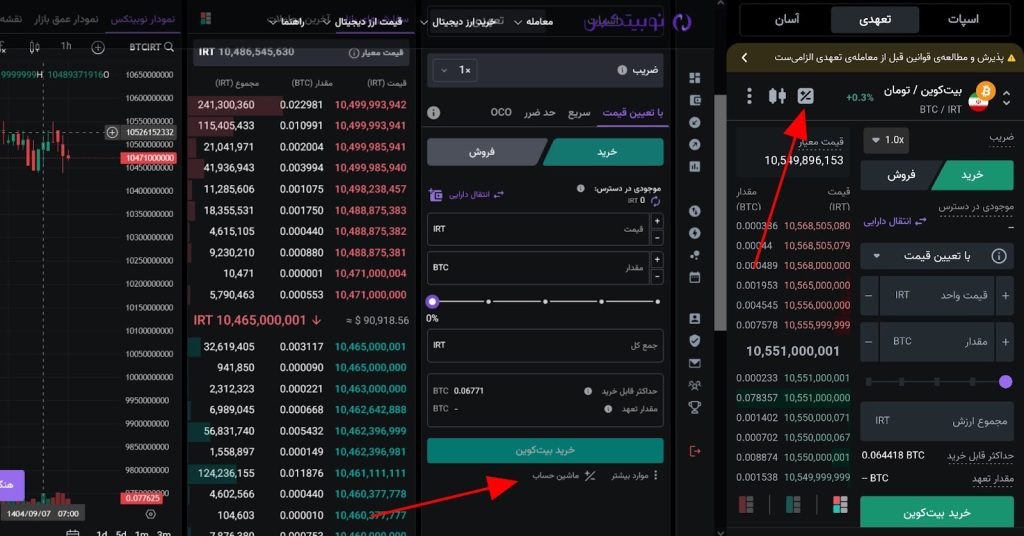Select the حد ضرر order tab
This screenshot has height=536, width=1024.
pyautogui.click(x=539, y=113)
